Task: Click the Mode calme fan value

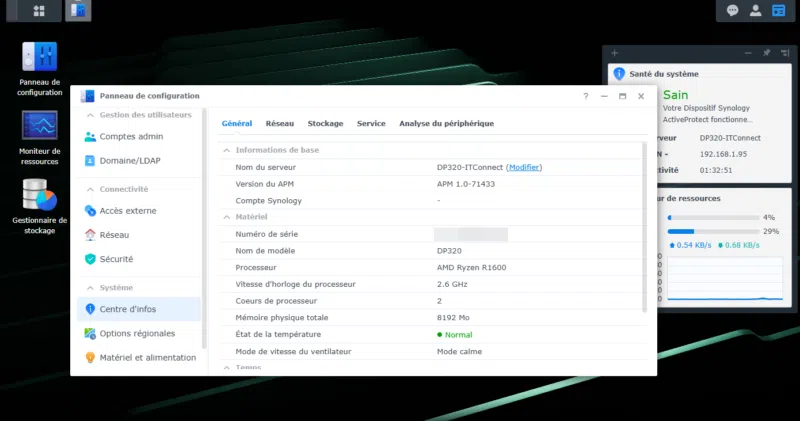Action: tap(459, 352)
